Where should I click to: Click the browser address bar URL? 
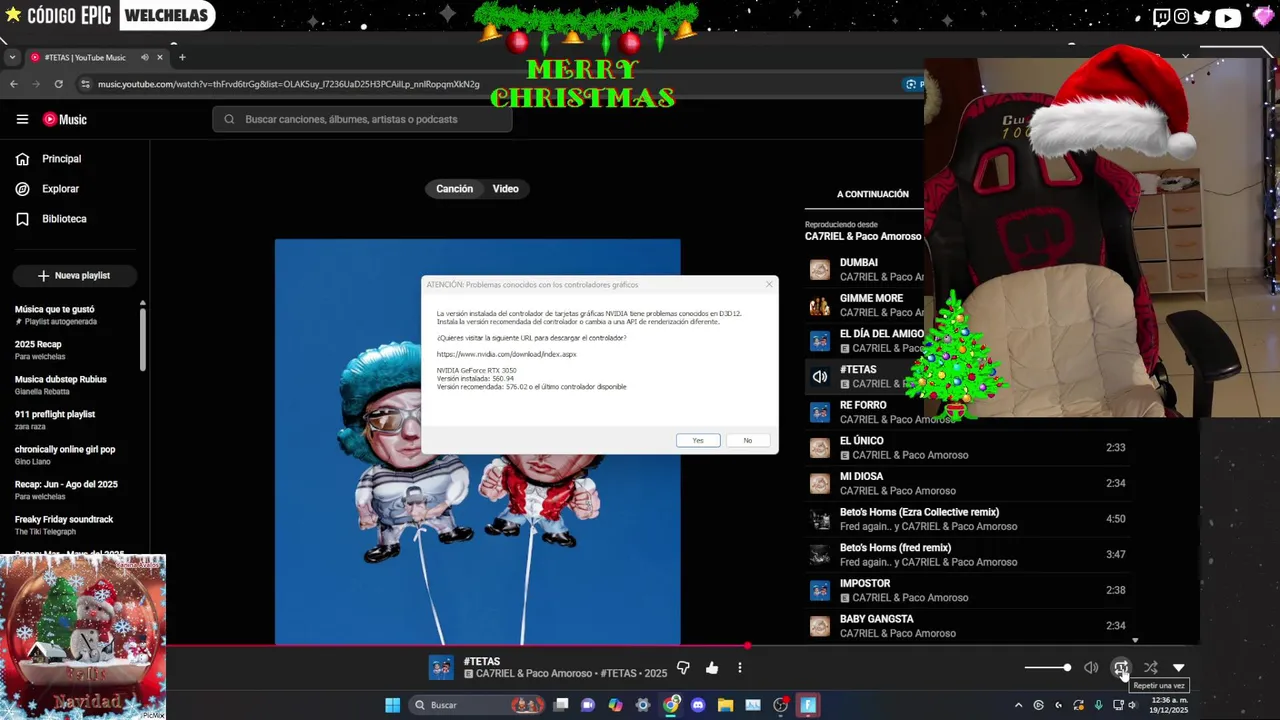pos(289,84)
